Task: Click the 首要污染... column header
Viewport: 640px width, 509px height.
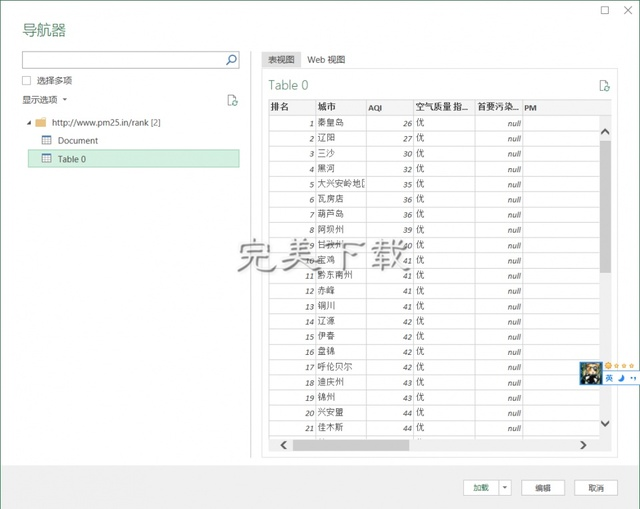Action: pos(499,107)
